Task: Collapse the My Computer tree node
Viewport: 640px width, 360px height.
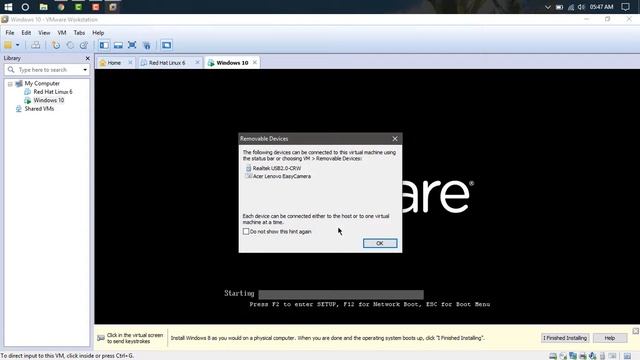Action: [10, 84]
